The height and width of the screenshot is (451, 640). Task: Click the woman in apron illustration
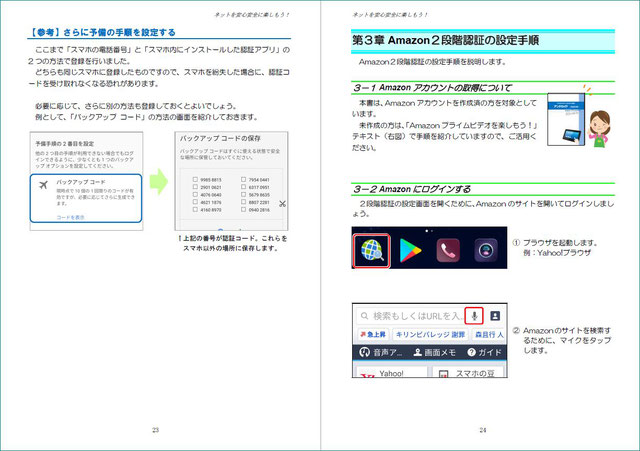[599, 128]
